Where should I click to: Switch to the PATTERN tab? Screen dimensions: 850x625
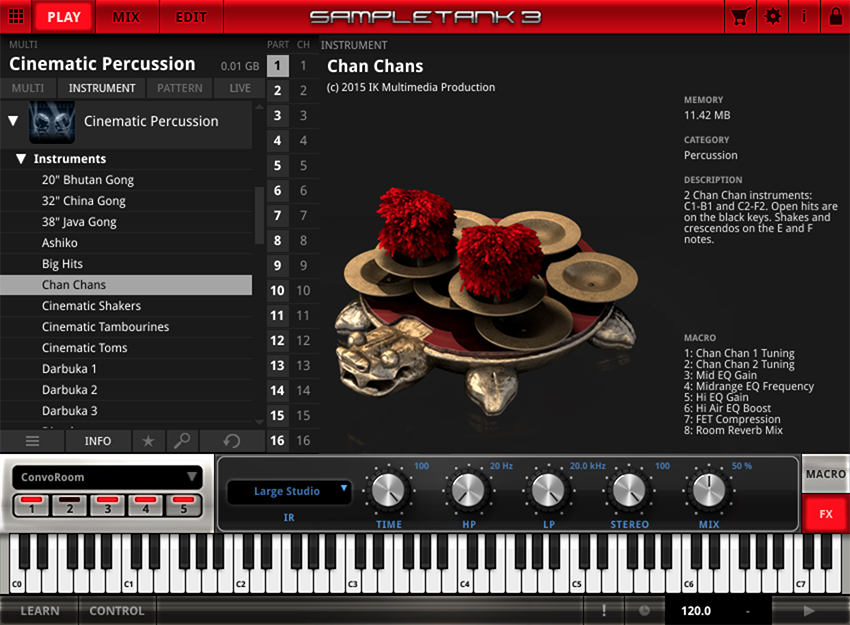tap(180, 88)
